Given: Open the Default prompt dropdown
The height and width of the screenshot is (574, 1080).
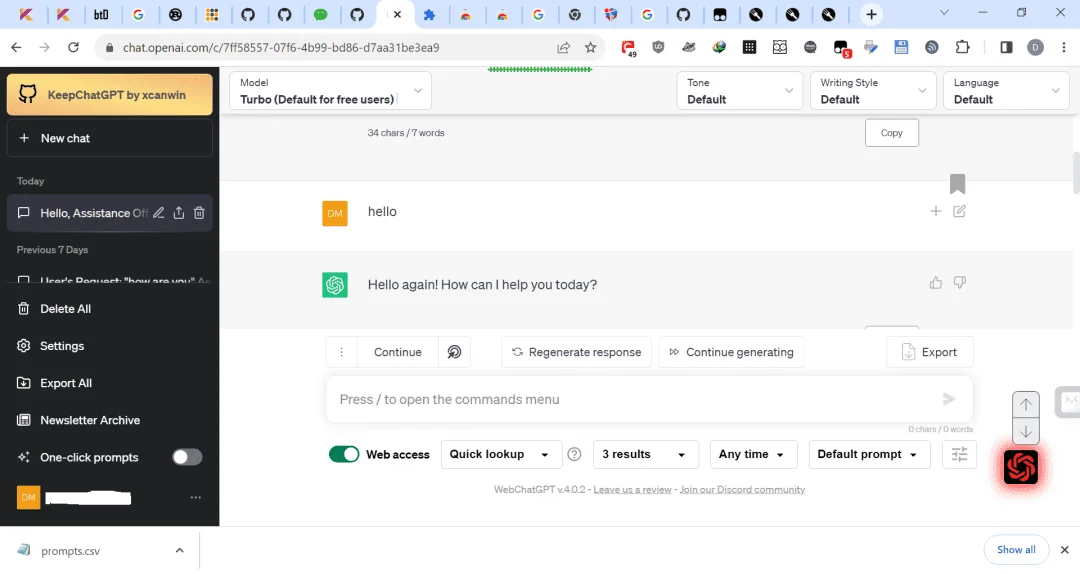Looking at the screenshot, I should tap(869, 454).
